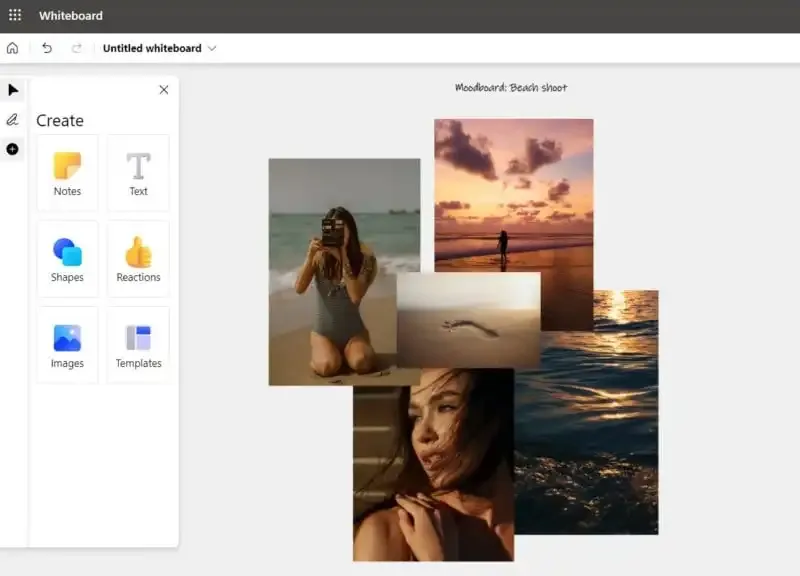Insert text using the Text tile
The image size is (800, 576).
pyautogui.click(x=138, y=172)
